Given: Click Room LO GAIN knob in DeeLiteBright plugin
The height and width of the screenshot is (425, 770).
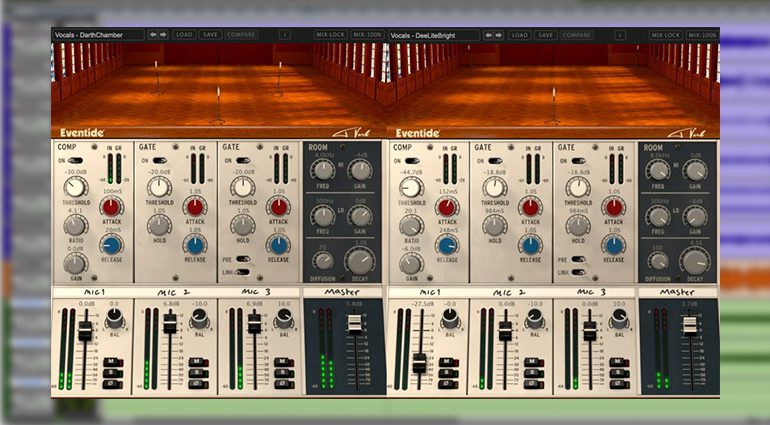Looking at the screenshot, I should click(695, 216).
